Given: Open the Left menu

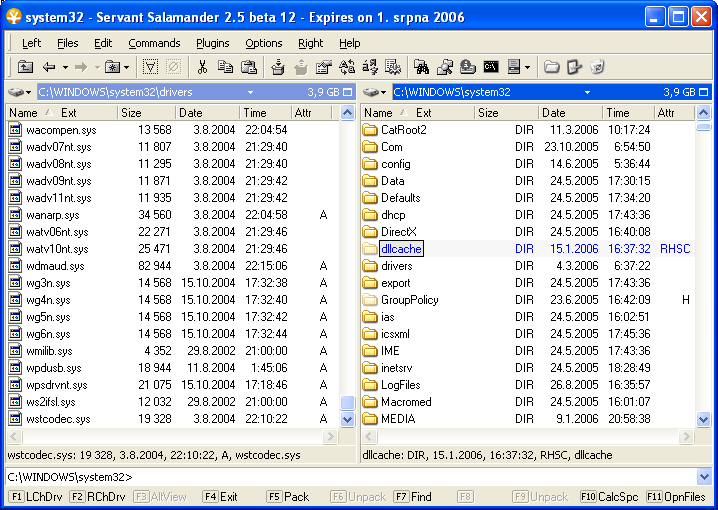Looking at the screenshot, I should point(31,43).
